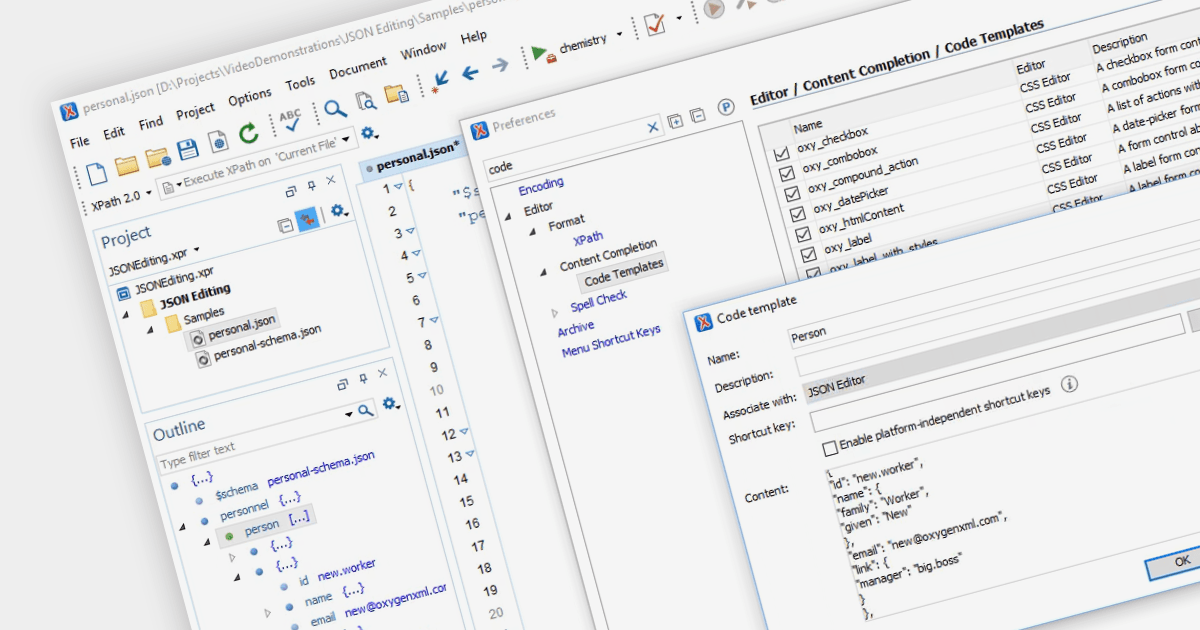The image size is (1200, 630).
Task: Open the XPath 2.0 version dropdown
Action: (x=149, y=193)
